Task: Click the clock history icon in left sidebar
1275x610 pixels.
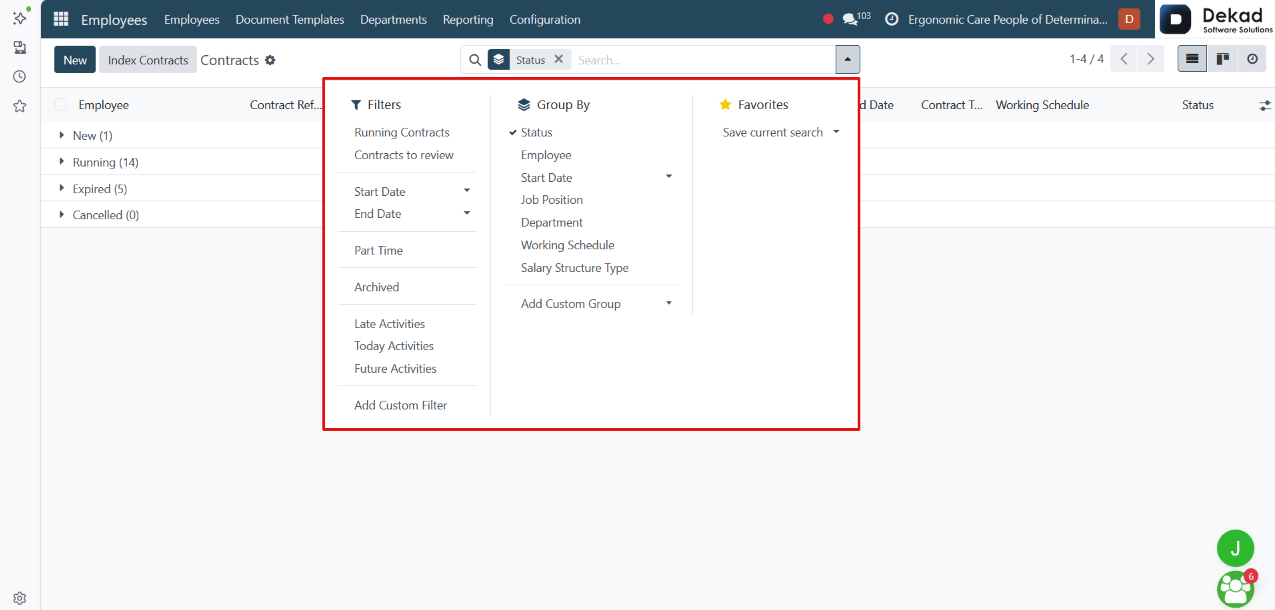Action: click(x=19, y=76)
